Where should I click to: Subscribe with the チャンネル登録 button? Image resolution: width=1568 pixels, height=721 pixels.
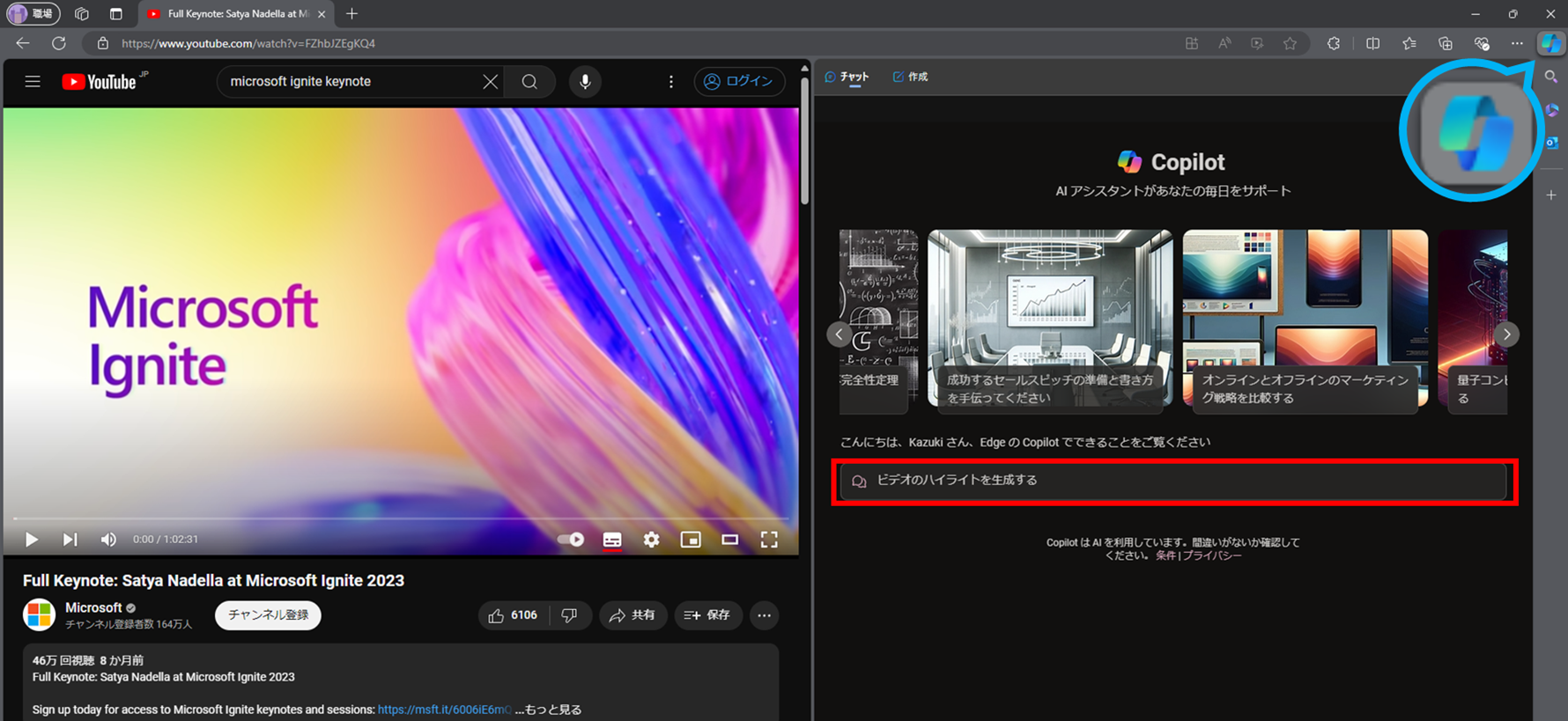point(268,615)
